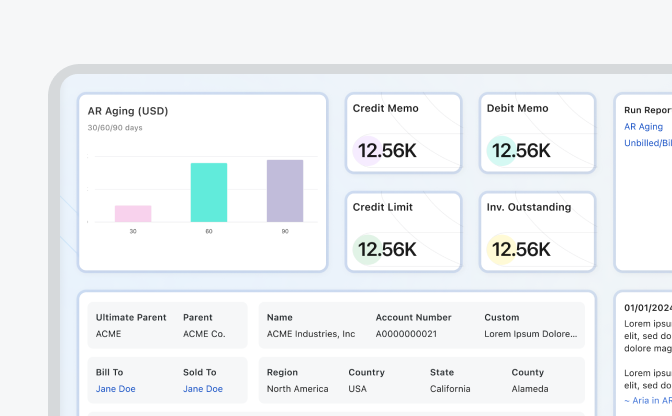Screen dimensions: 672x416
Task: Click the Parent value ACME Co.
Action: pos(204,333)
